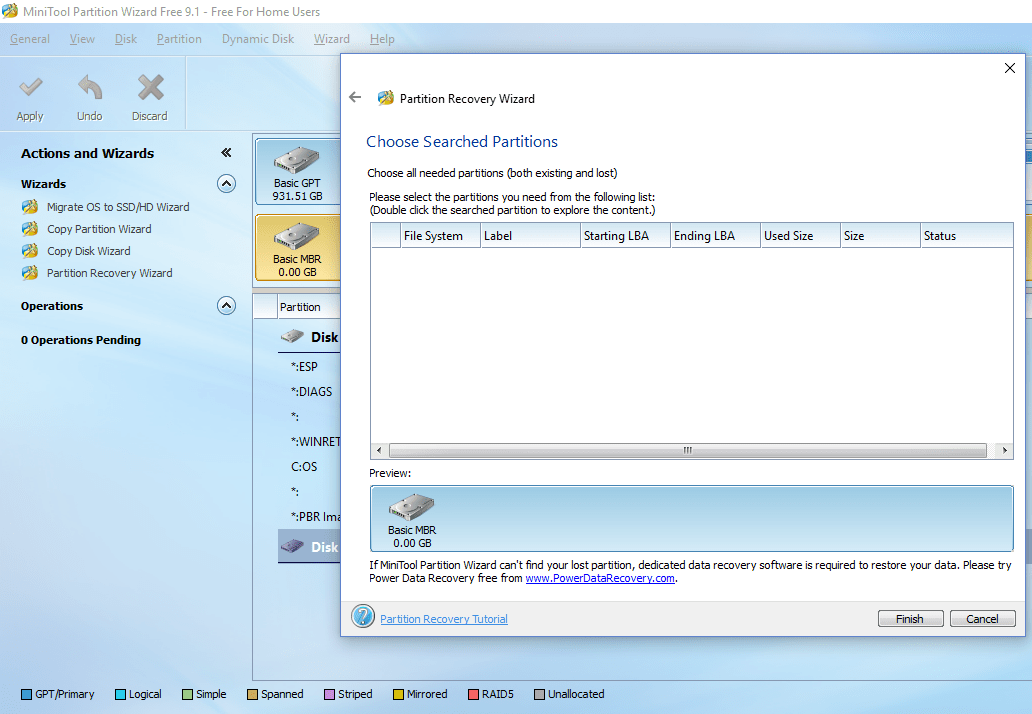Click the Cancel button
Image resolution: width=1032 pixels, height=714 pixels.
(982, 619)
